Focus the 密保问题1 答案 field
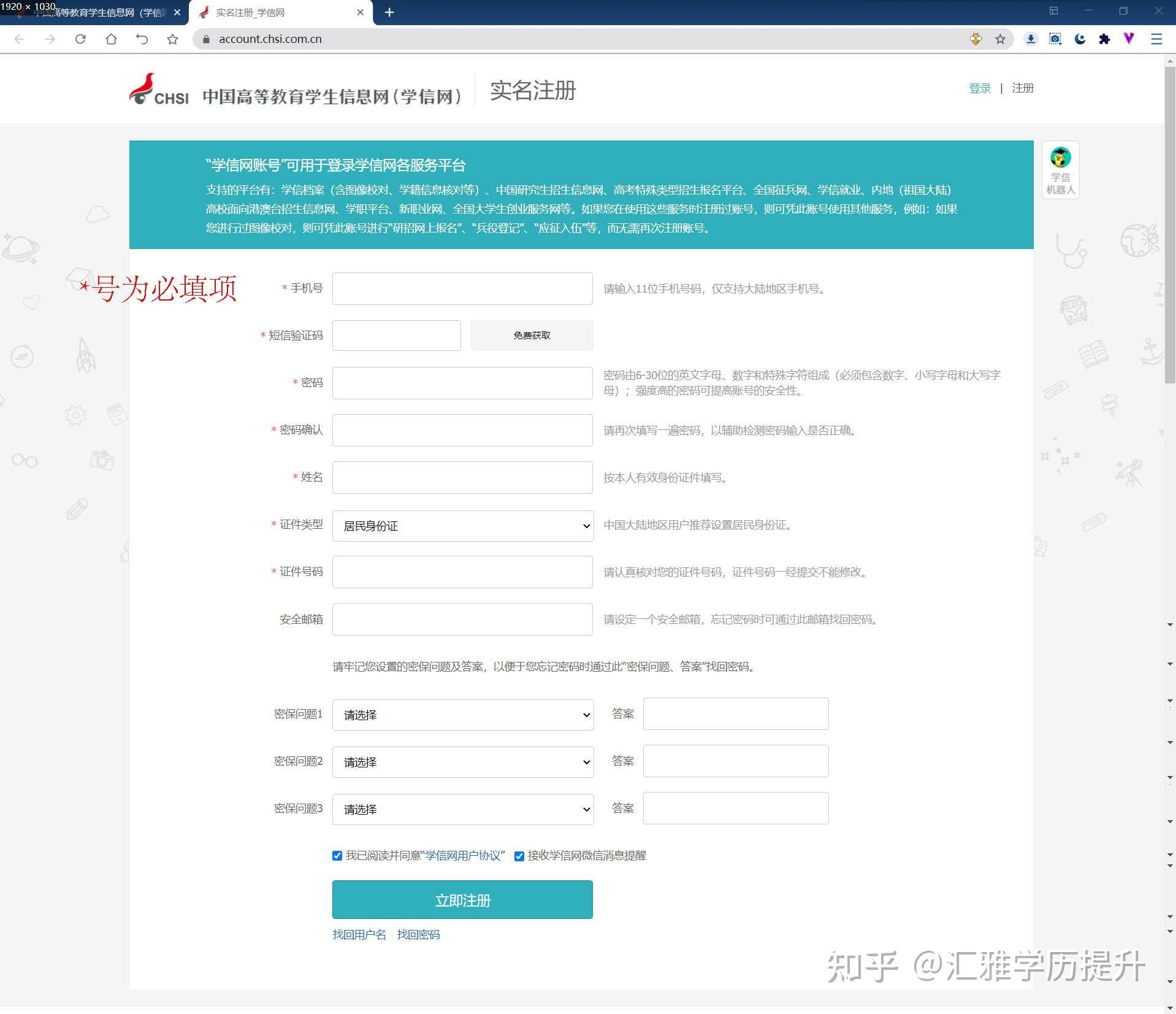The image size is (1176, 1014). tap(736, 714)
